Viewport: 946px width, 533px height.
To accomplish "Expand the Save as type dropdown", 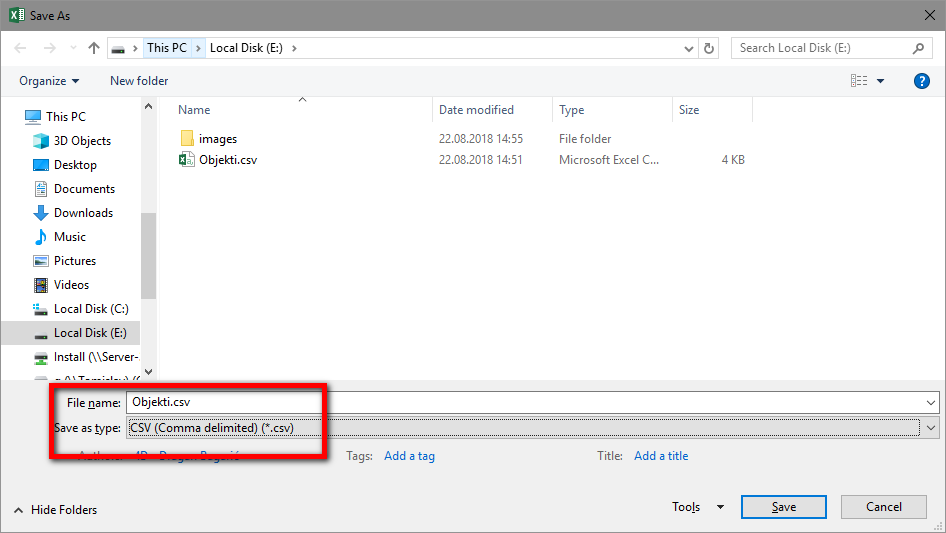I will [931, 428].
